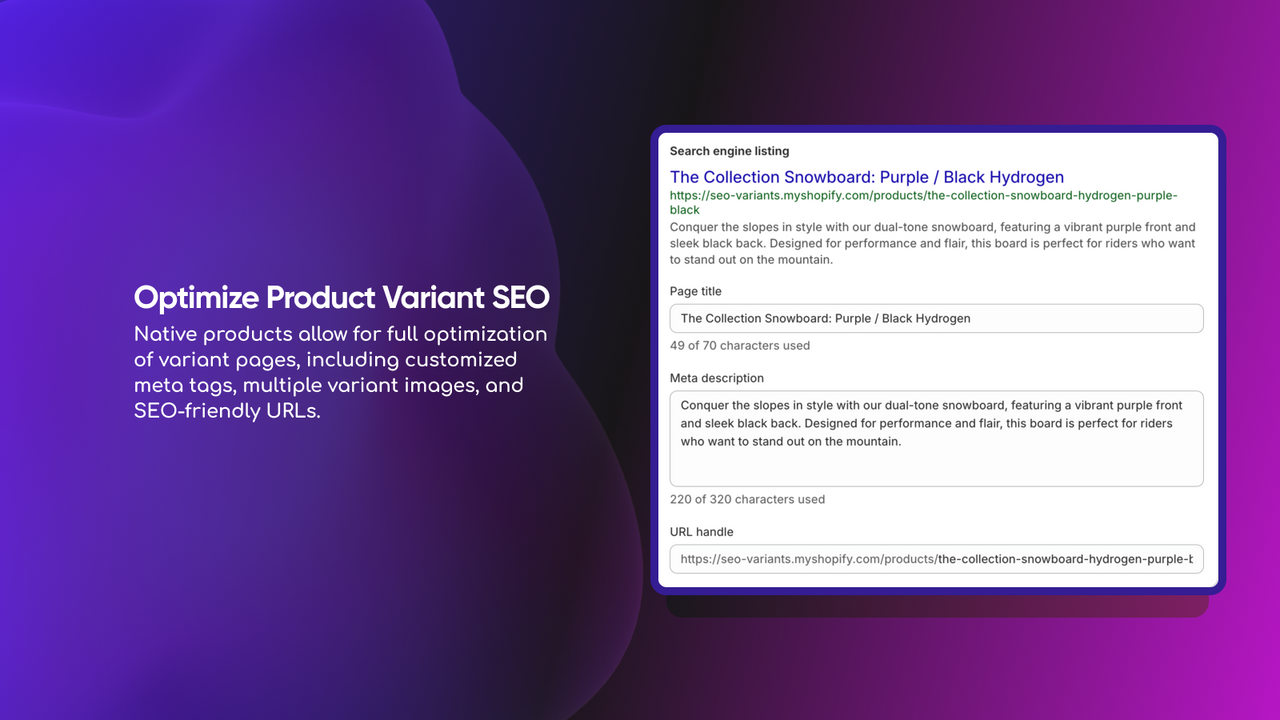Click the 49 of 70 characters counter
The height and width of the screenshot is (720, 1280).
click(739, 345)
